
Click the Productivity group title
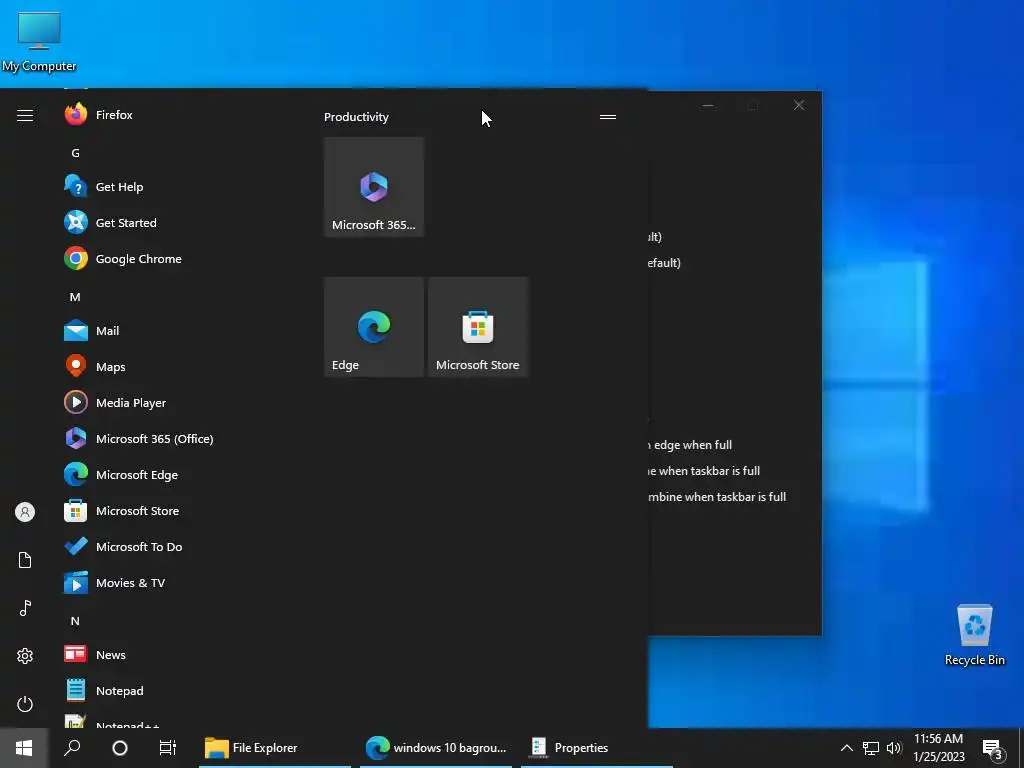coord(356,117)
